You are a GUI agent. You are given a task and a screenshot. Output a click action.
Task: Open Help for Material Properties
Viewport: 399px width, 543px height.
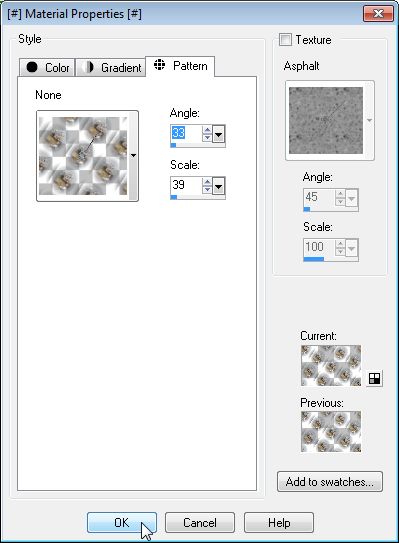pos(279,523)
